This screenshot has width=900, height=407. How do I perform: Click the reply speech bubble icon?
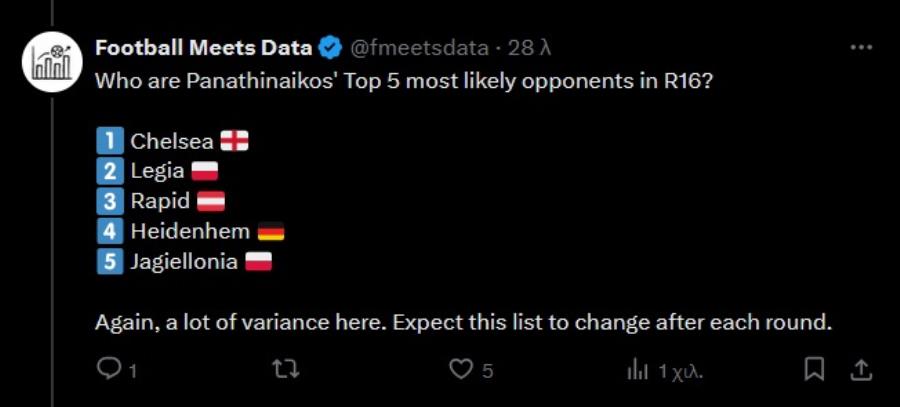[x=106, y=370]
